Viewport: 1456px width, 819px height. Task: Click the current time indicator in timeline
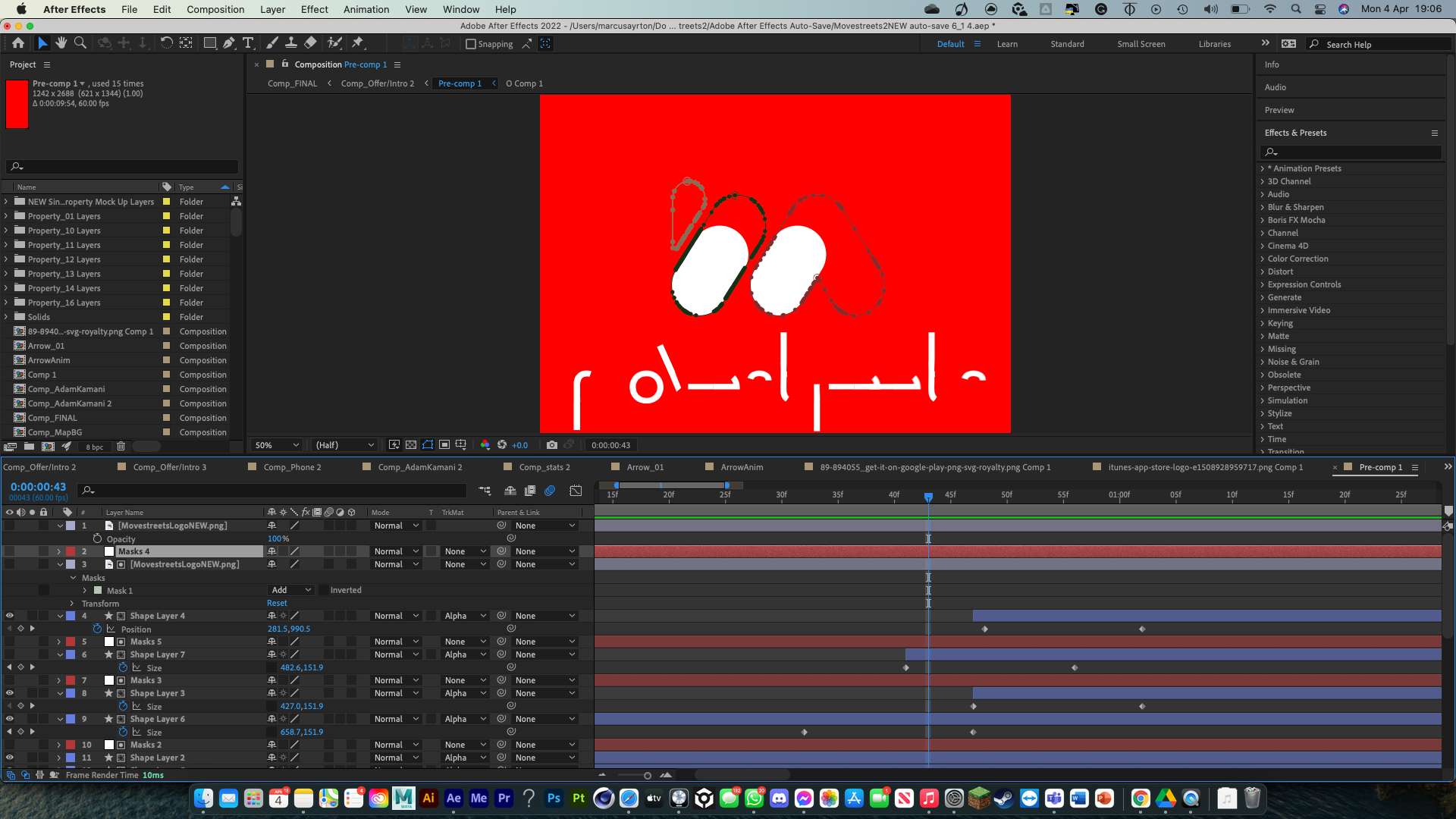point(928,497)
